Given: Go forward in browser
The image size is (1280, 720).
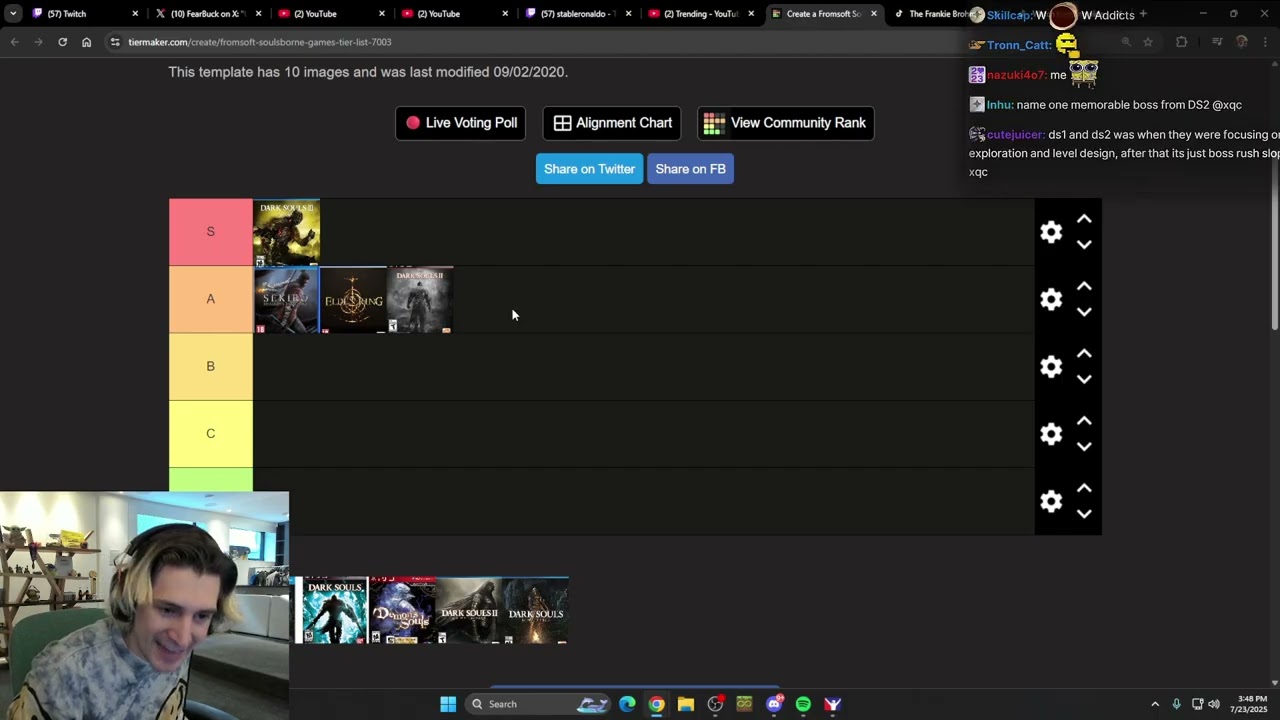Looking at the screenshot, I should 38,42.
